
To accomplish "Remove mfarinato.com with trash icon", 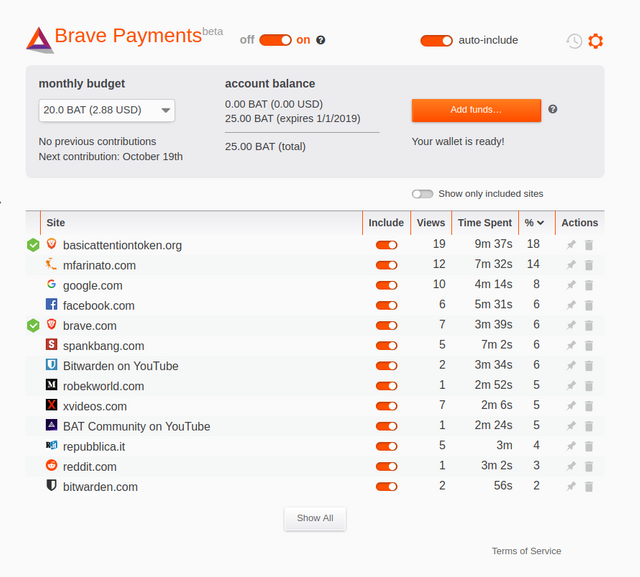I will 589,265.
